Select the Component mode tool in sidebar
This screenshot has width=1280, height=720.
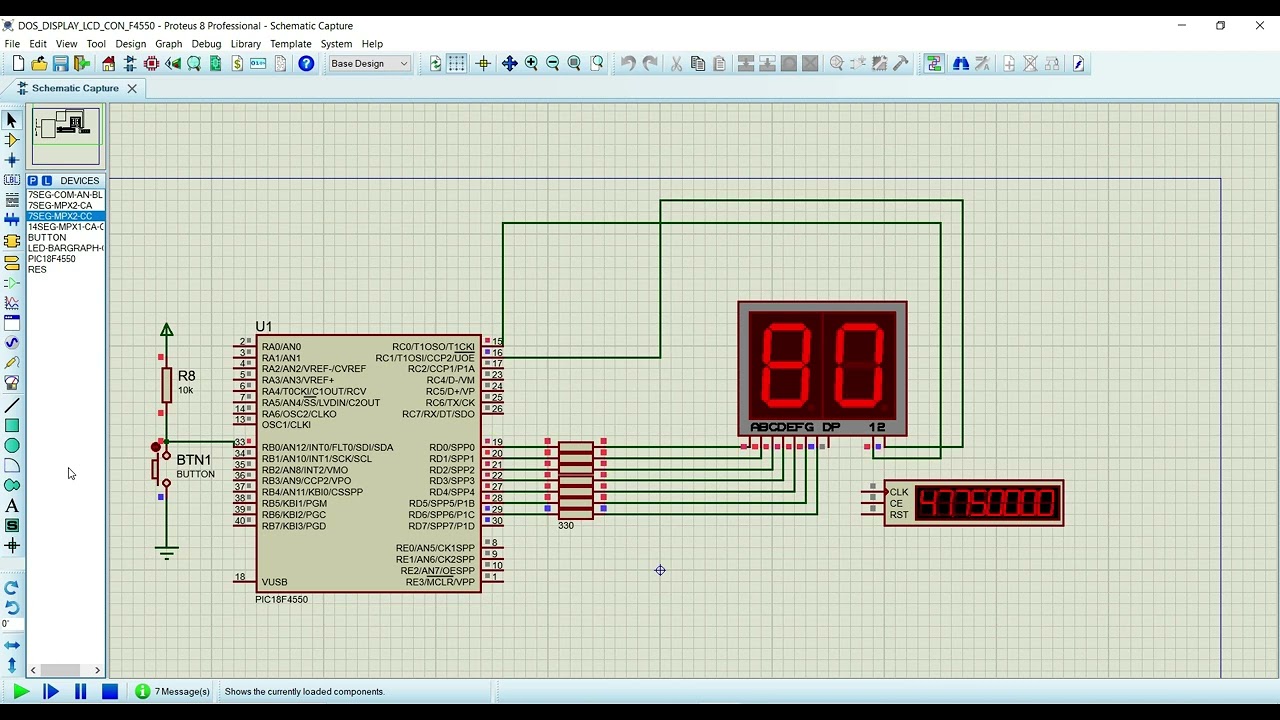[x=12, y=140]
